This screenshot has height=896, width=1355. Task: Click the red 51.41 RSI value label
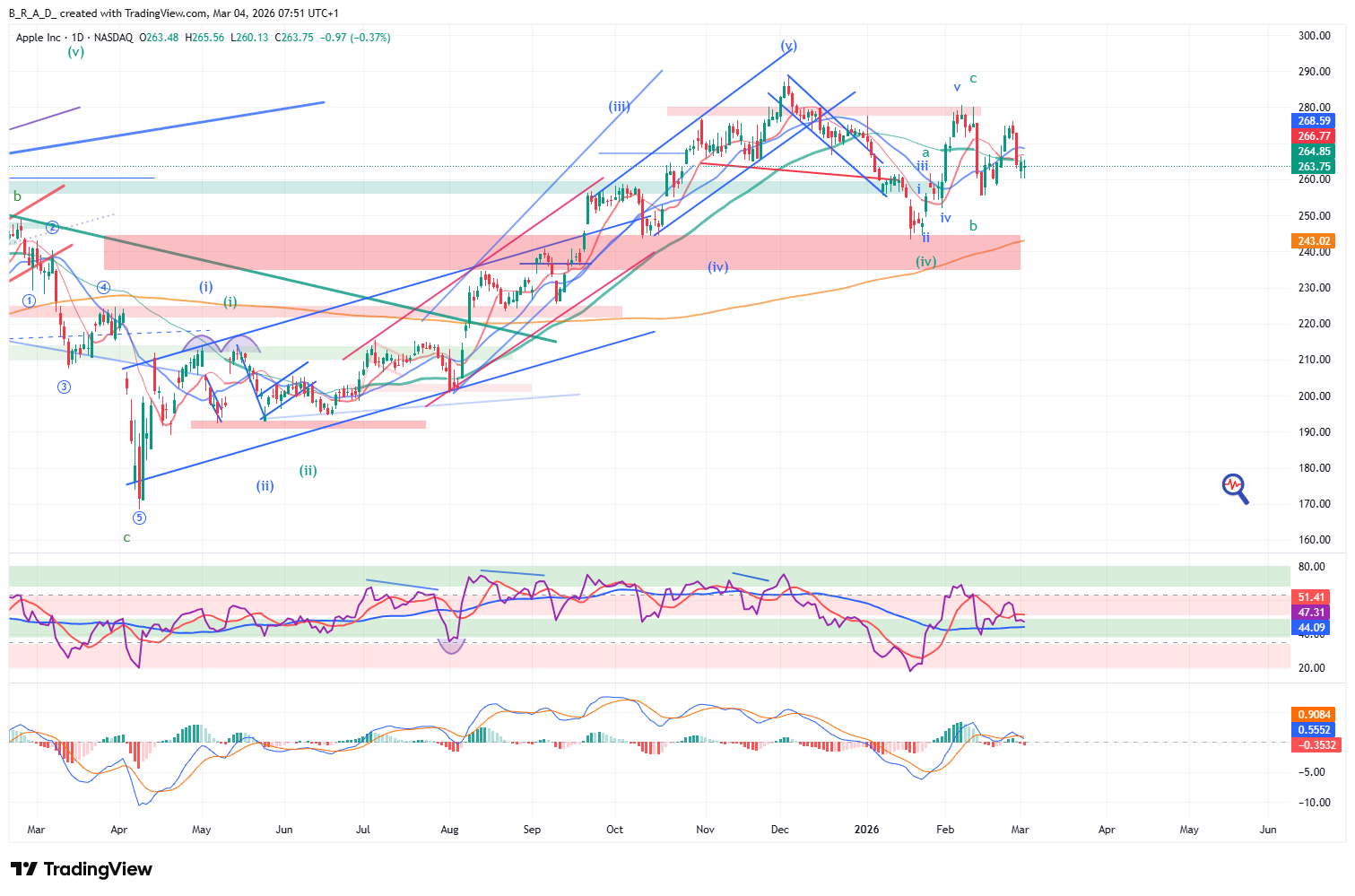coord(1311,597)
